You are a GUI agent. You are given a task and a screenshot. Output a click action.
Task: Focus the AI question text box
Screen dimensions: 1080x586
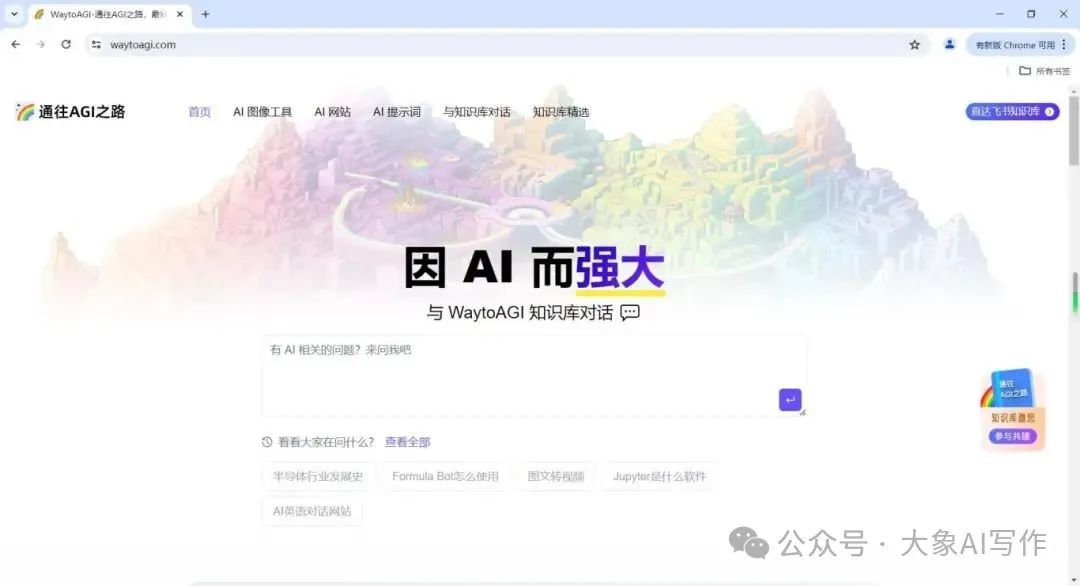coord(534,376)
